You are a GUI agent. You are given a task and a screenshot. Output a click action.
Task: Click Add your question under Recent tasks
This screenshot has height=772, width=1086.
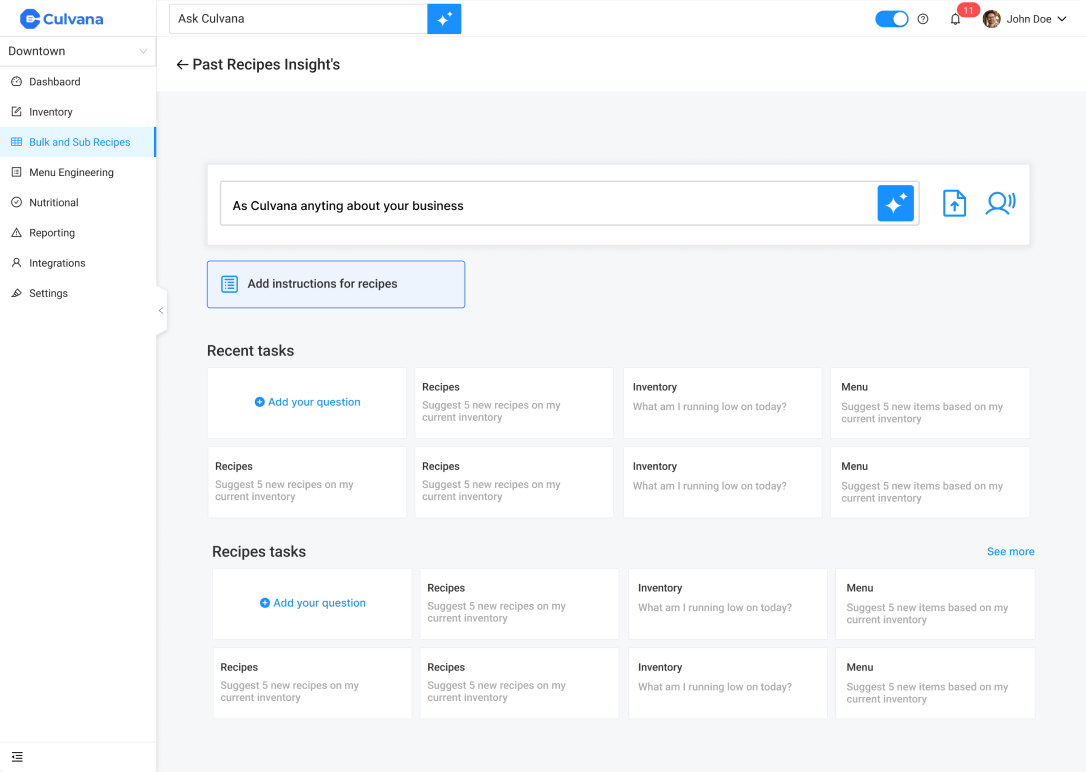pos(307,402)
